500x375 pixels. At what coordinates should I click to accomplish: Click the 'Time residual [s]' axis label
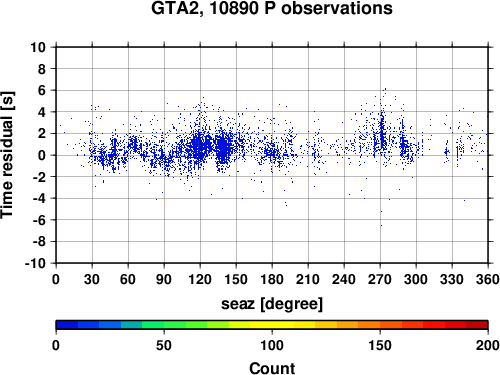click(8, 155)
